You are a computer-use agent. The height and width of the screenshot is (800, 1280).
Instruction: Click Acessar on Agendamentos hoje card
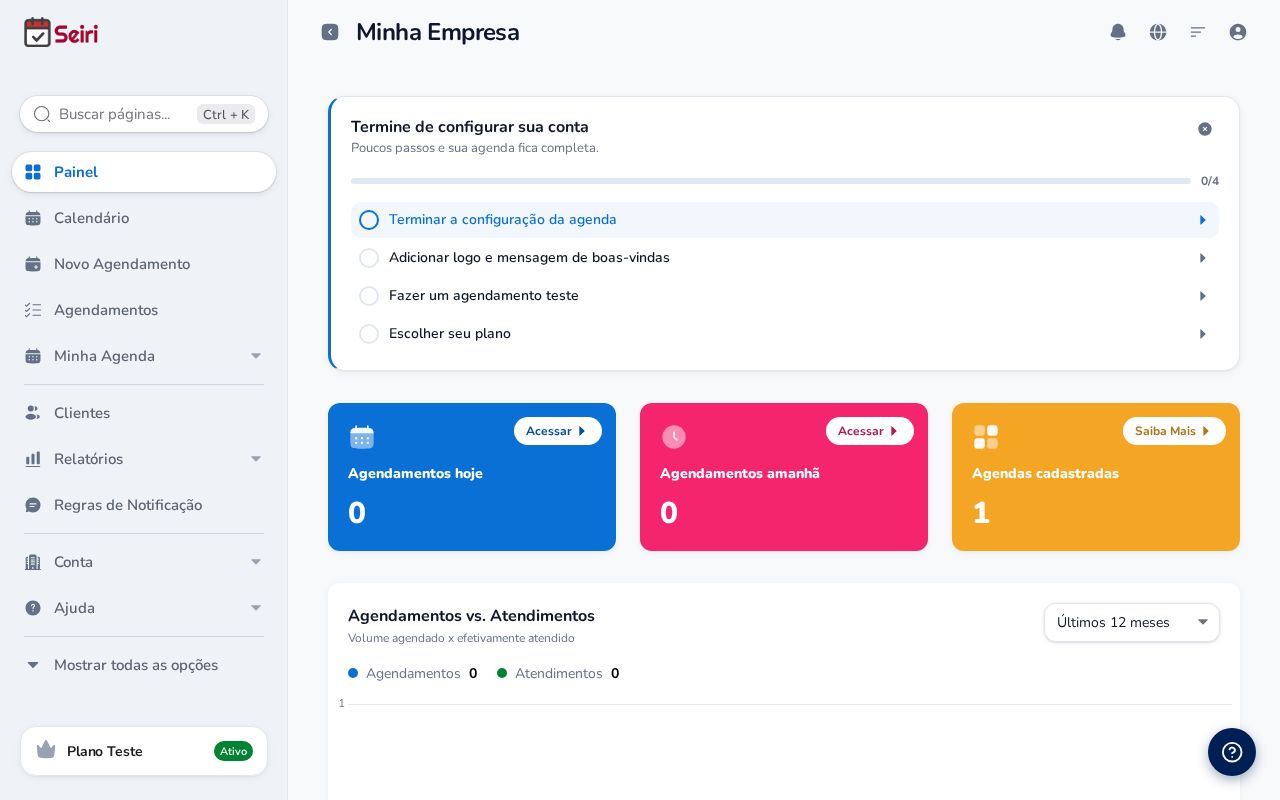click(558, 431)
